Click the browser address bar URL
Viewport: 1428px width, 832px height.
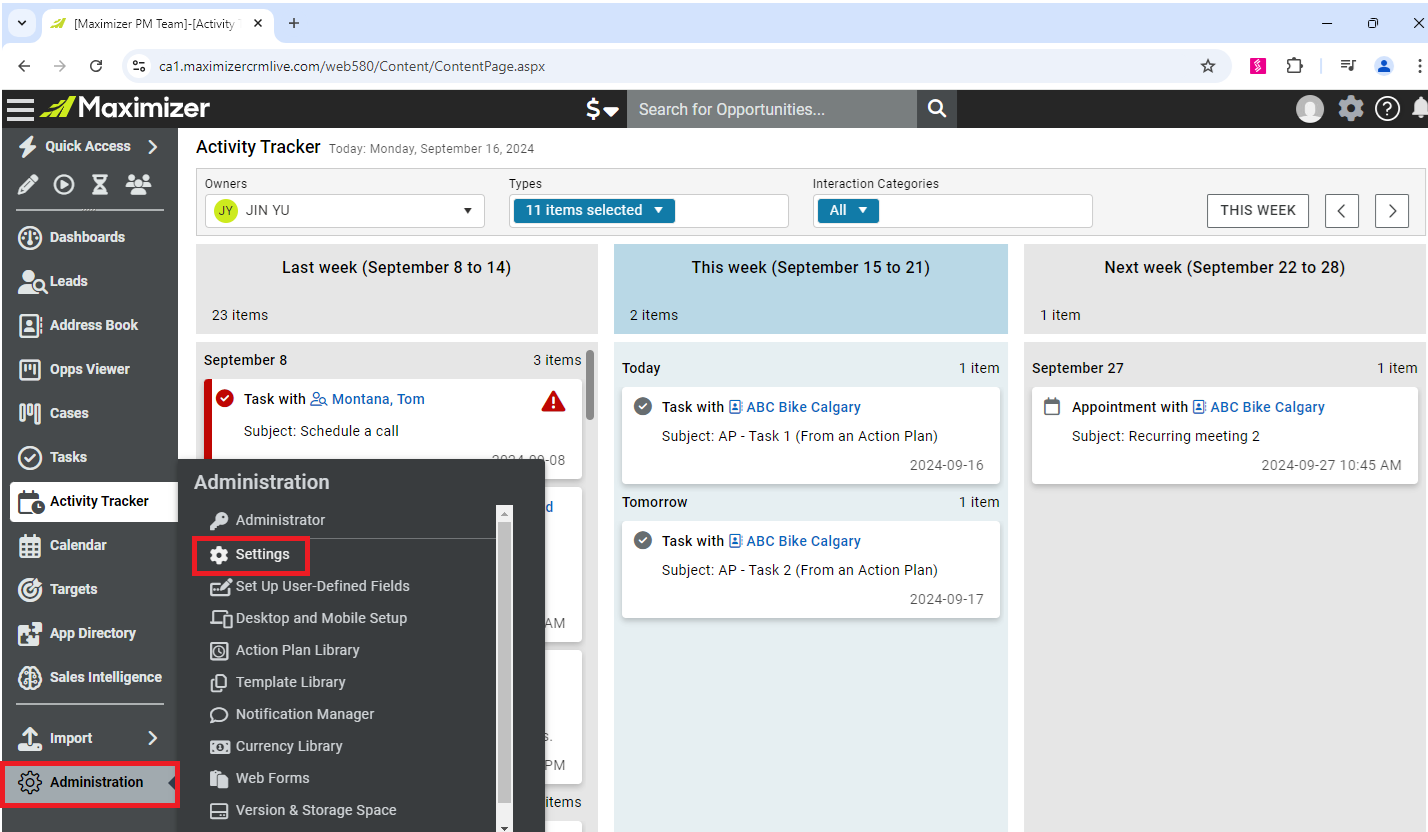point(352,66)
